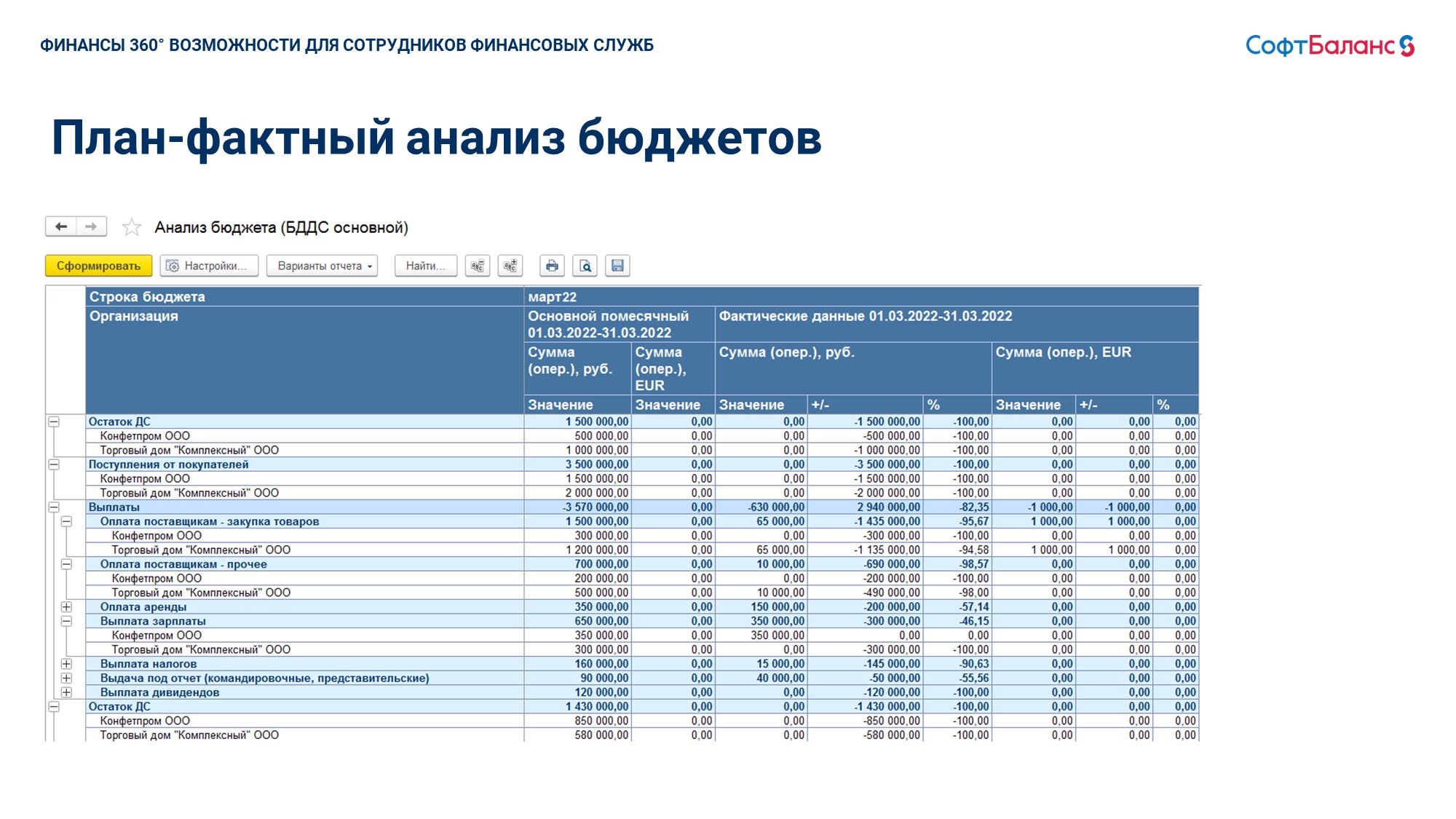Click the -46,15 percent cell

pos(957,621)
